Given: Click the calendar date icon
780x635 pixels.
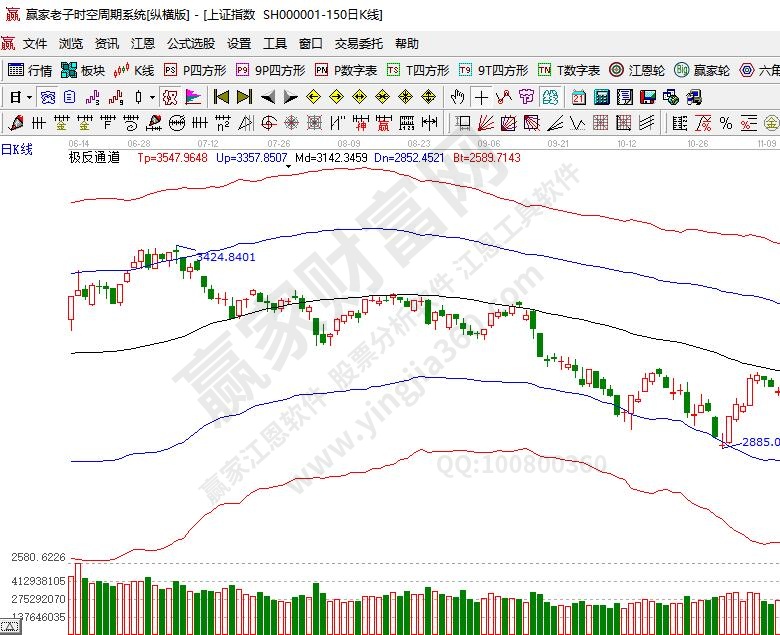Looking at the screenshot, I should tap(579, 97).
